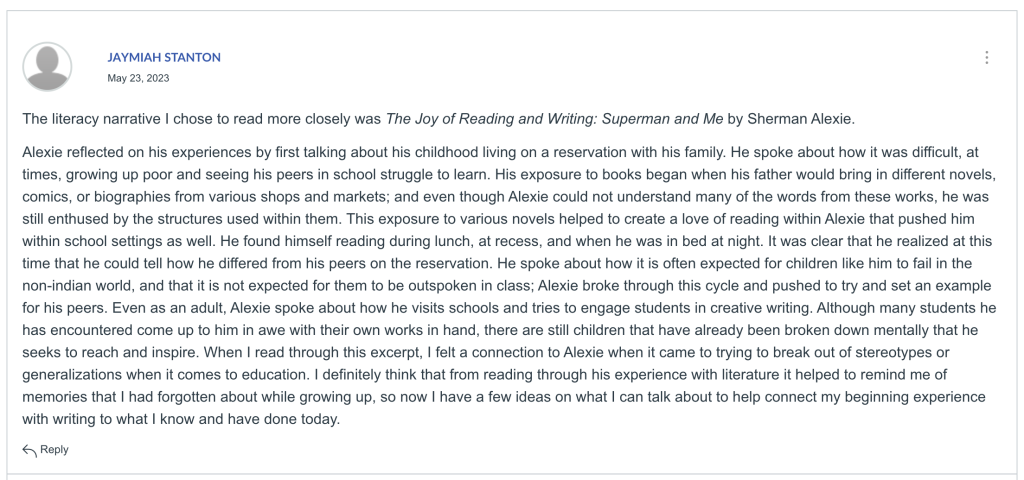
Task: Click the Reply link below the post
Action: pos(54,449)
